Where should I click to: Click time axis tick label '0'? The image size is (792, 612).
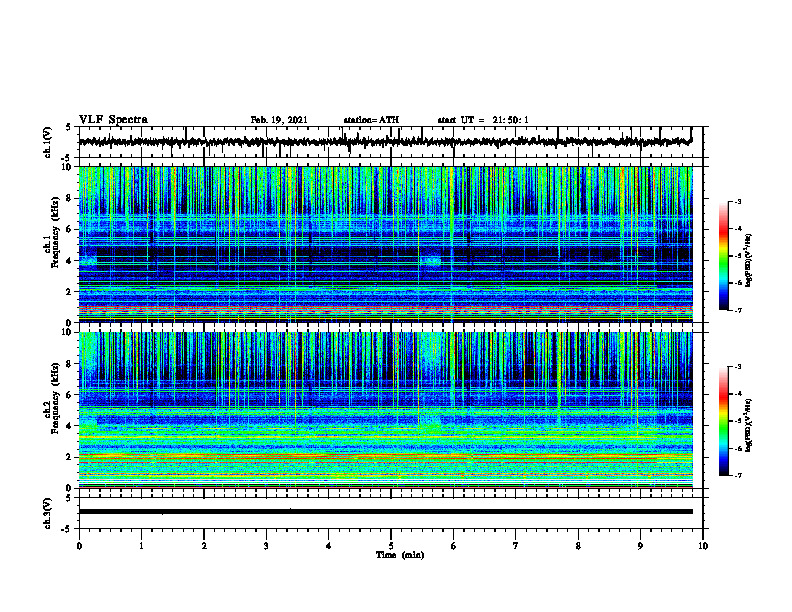pos(79,546)
